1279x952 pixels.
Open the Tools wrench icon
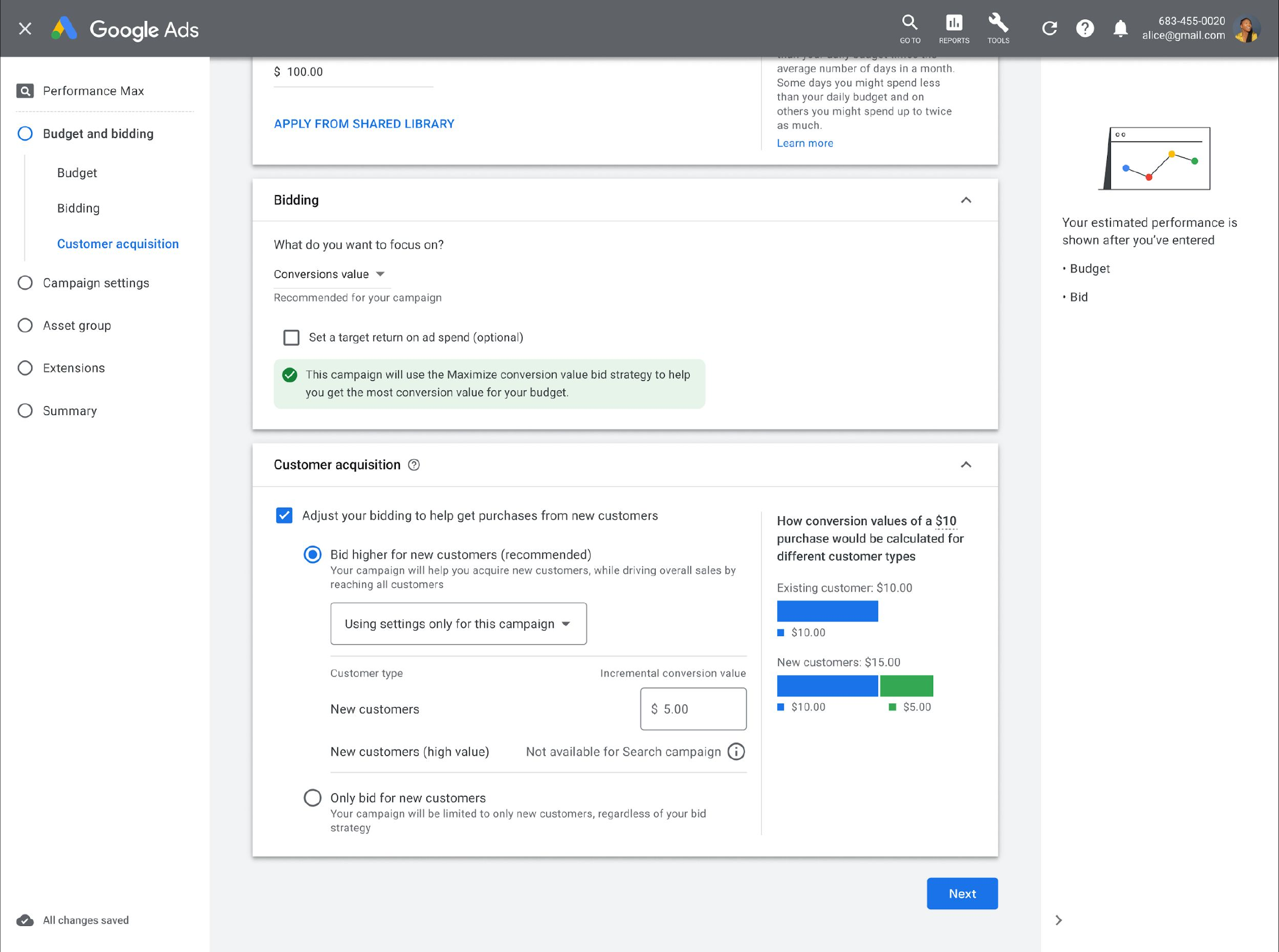pos(998,28)
